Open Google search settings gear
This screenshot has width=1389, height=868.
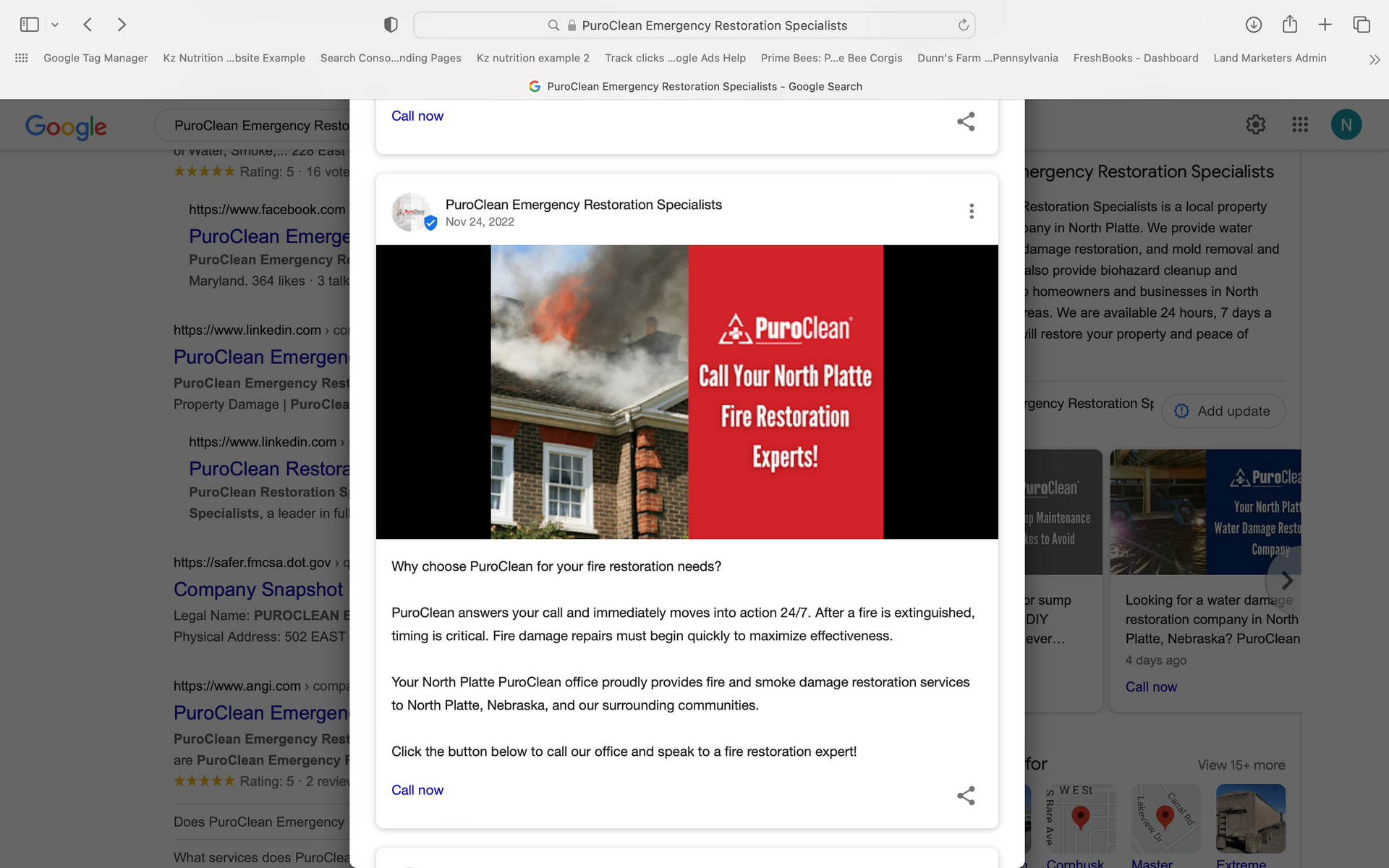(x=1255, y=124)
